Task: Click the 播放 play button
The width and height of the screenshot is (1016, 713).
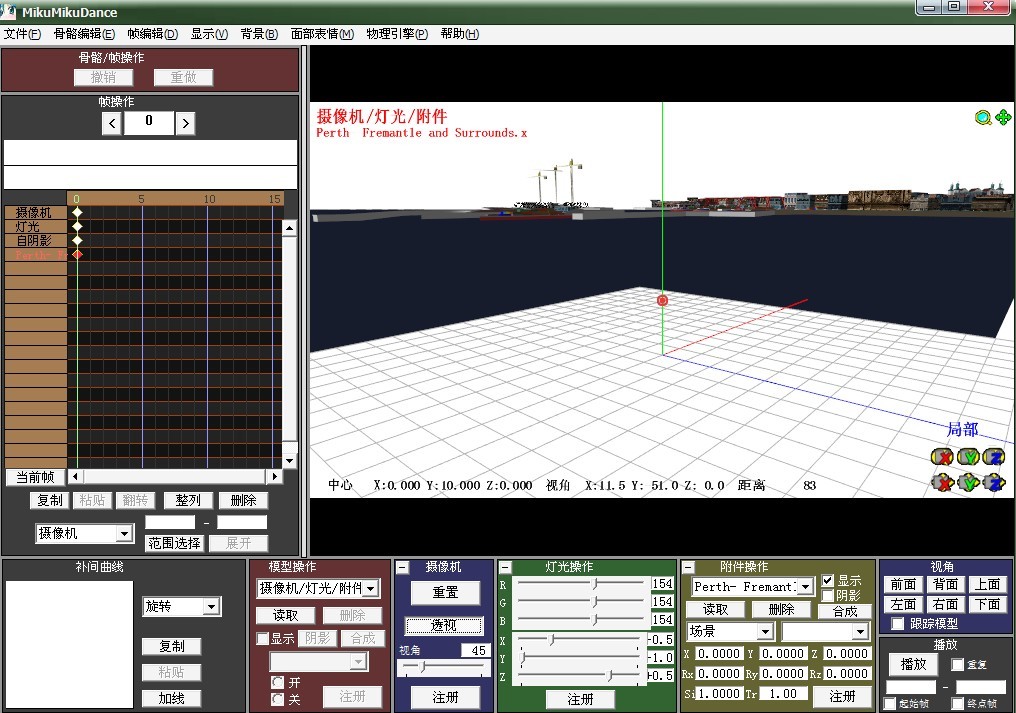Action: [913, 664]
